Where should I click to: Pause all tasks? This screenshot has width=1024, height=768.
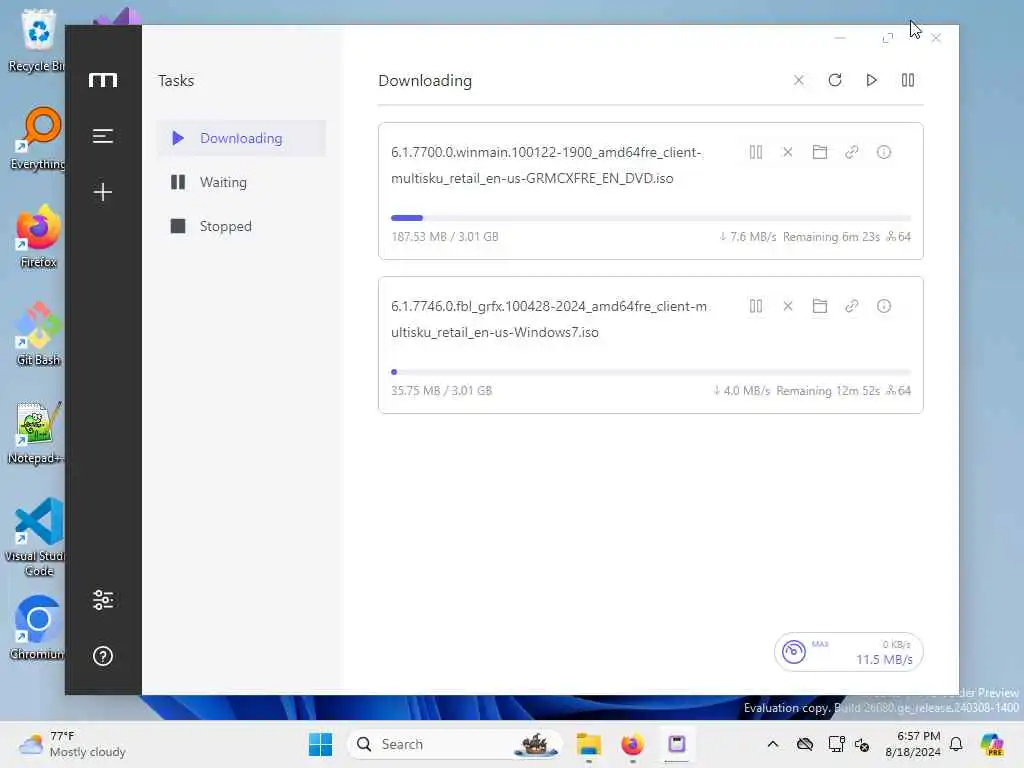[908, 80]
